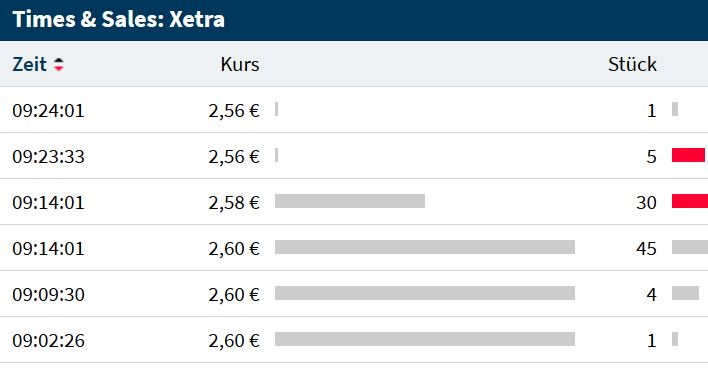The height and width of the screenshot is (374, 708).
Task: Select the 09:24:01 trade time
Action: [48, 111]
